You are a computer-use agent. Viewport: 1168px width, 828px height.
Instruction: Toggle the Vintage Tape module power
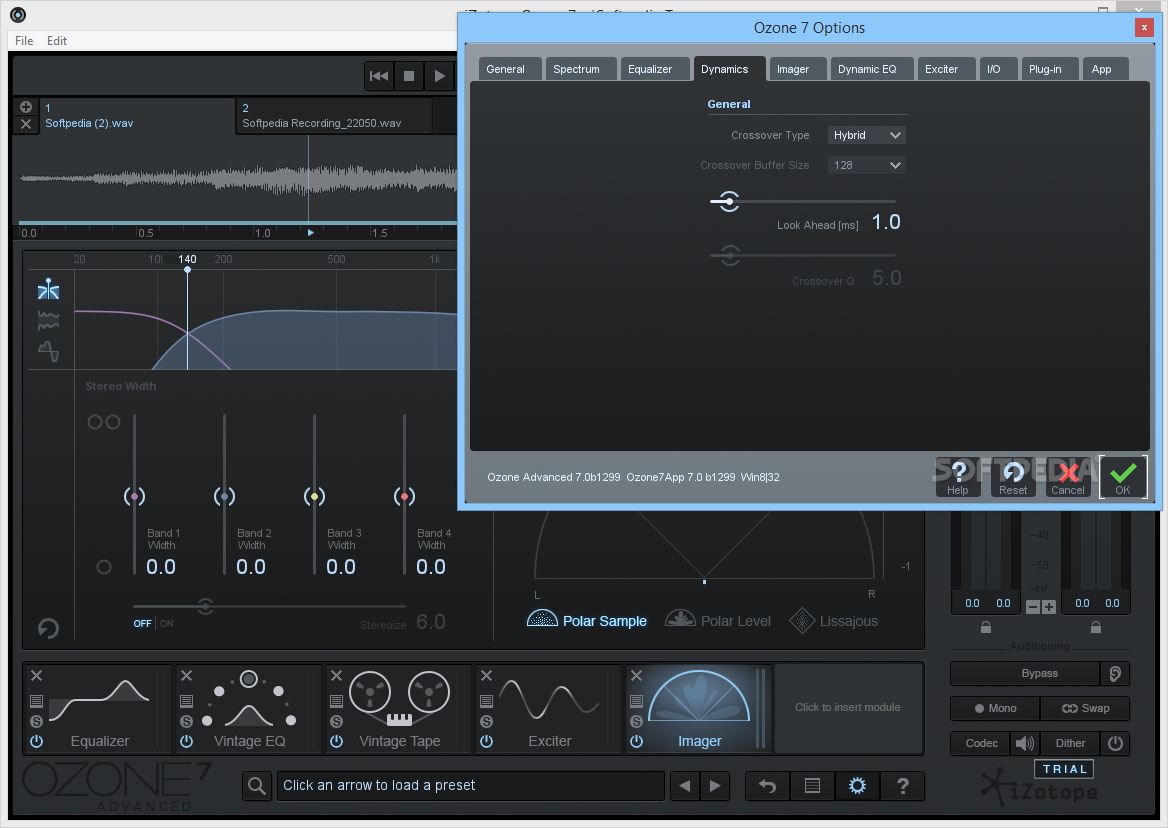[x=337, y=741]
